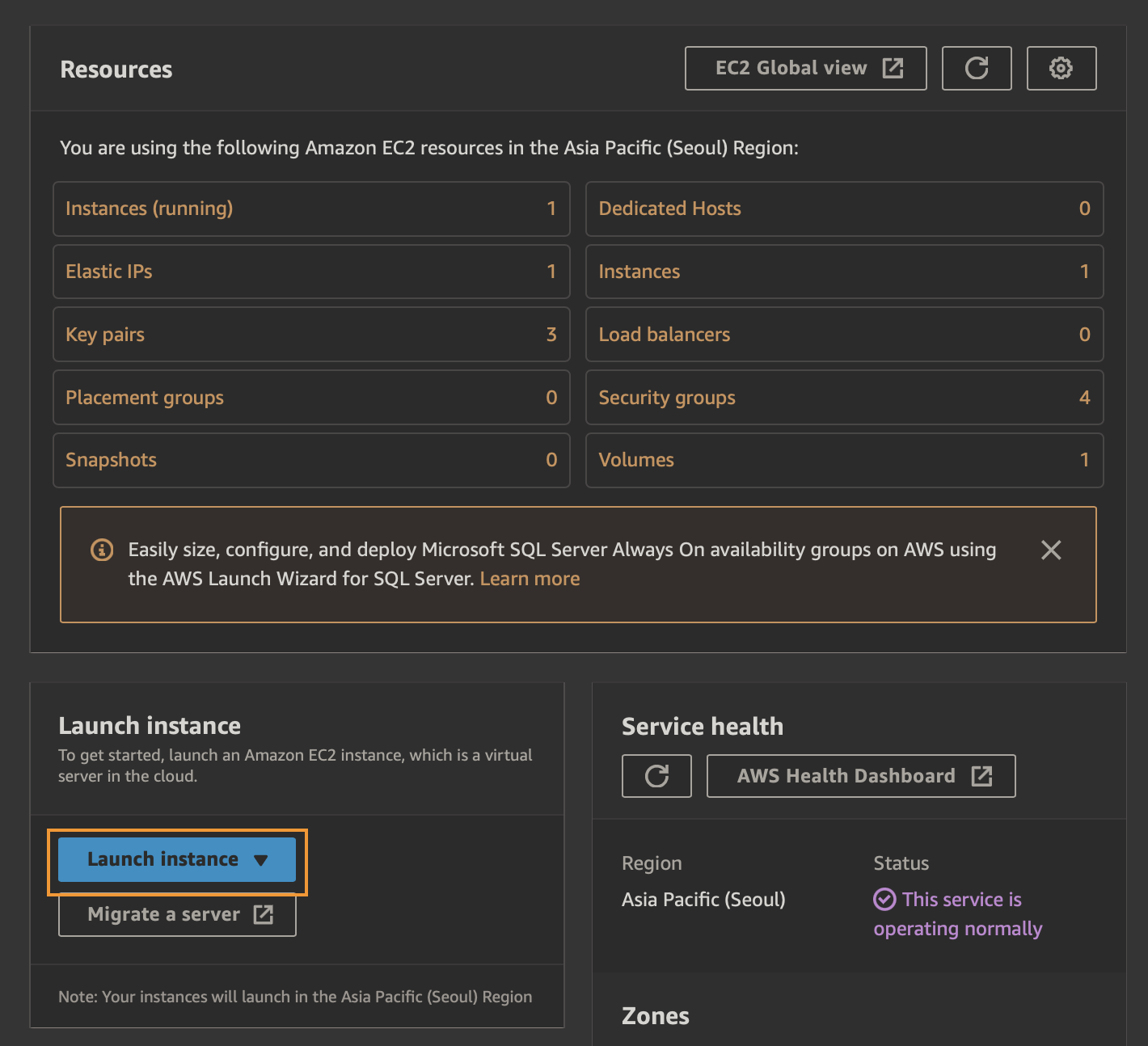Refresh the Service health panel
Viewport: 1148px width, 1046px height.
click(x=656, y=776)
